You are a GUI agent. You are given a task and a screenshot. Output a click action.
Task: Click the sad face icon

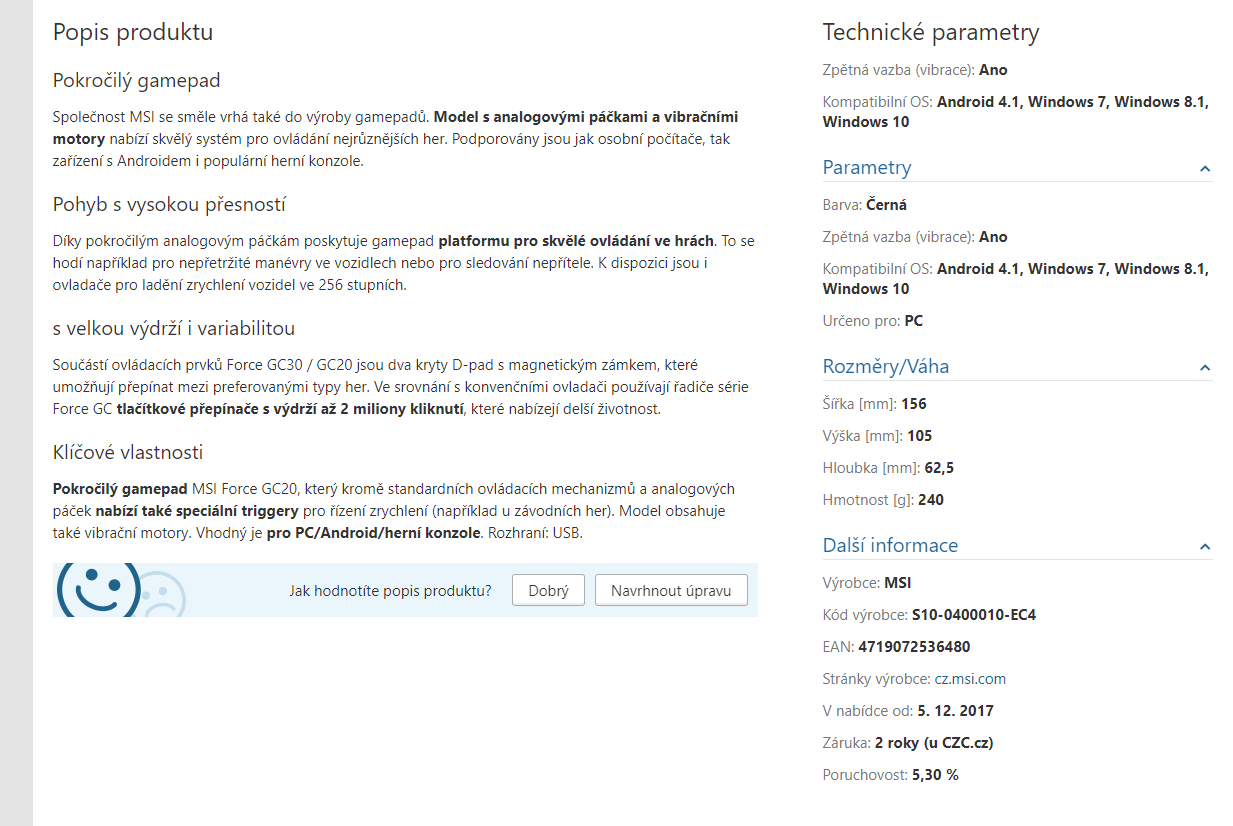coord(158,595)
